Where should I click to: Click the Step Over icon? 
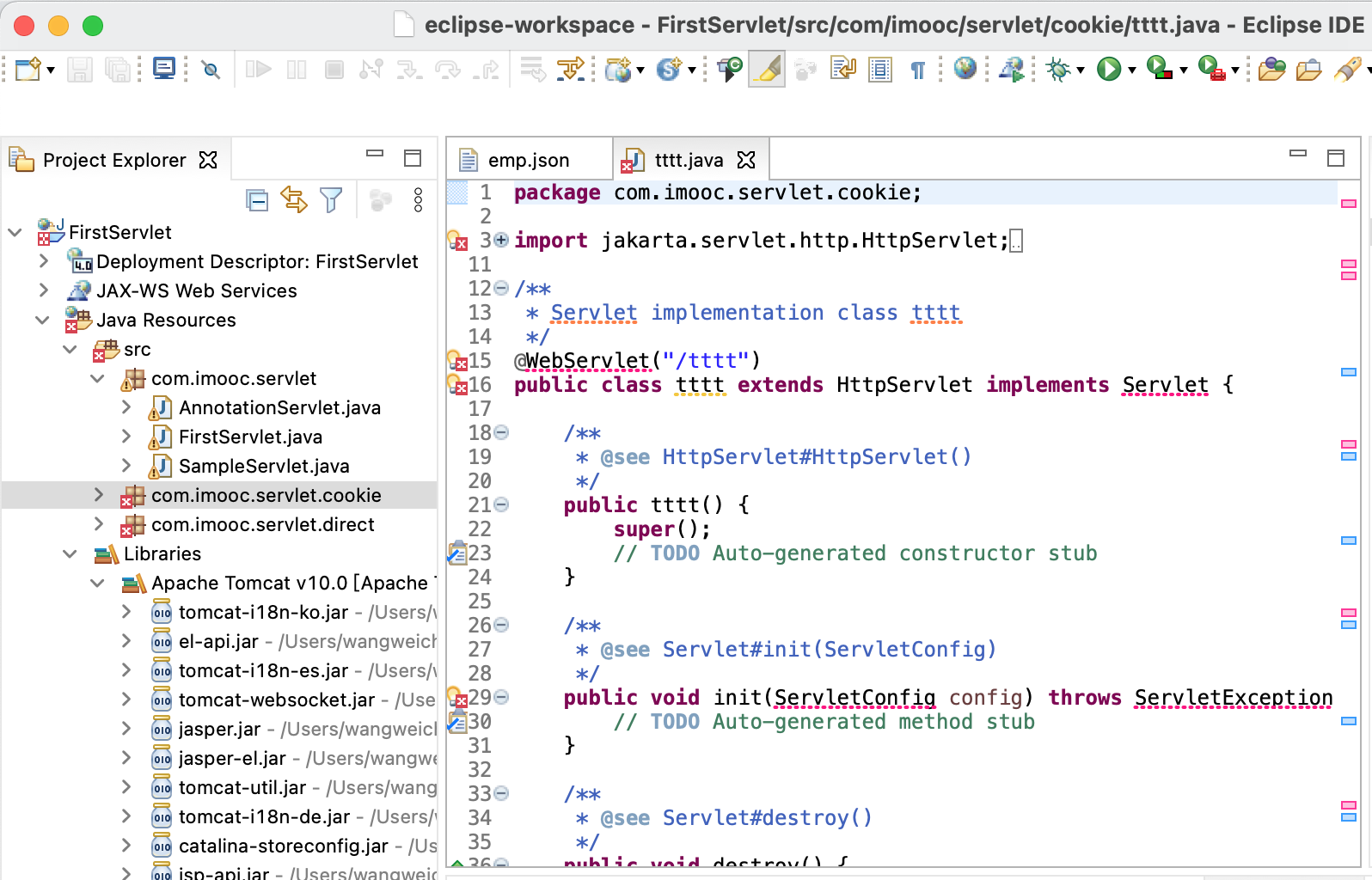448,69
